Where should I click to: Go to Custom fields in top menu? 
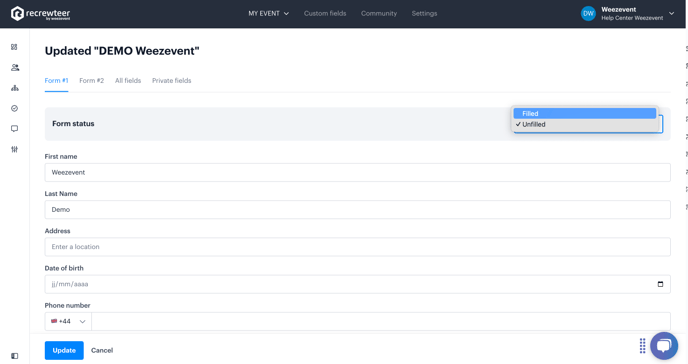point(325,14)
